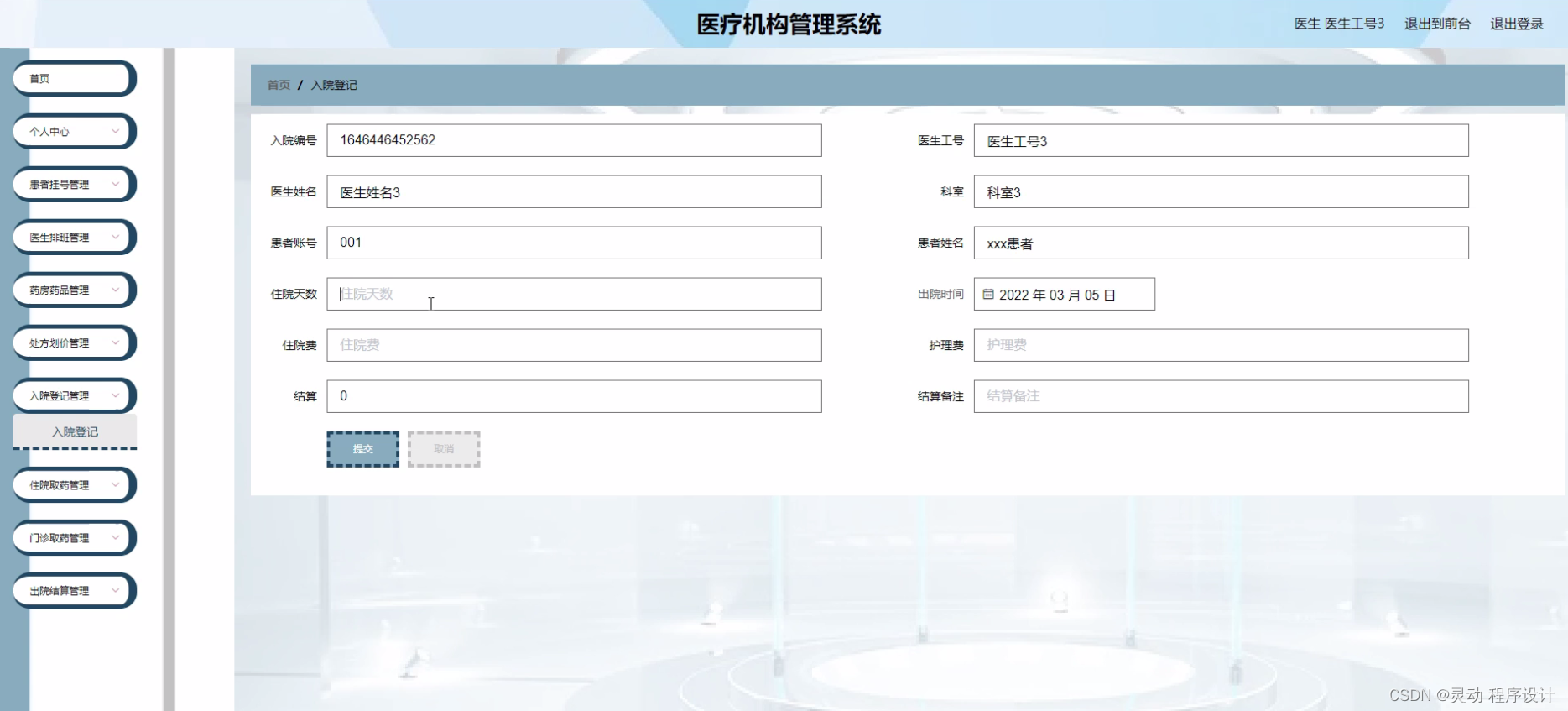Collapse the 入院登记管理 chevron
This screenshot has width=1568, height=711.
115,395
